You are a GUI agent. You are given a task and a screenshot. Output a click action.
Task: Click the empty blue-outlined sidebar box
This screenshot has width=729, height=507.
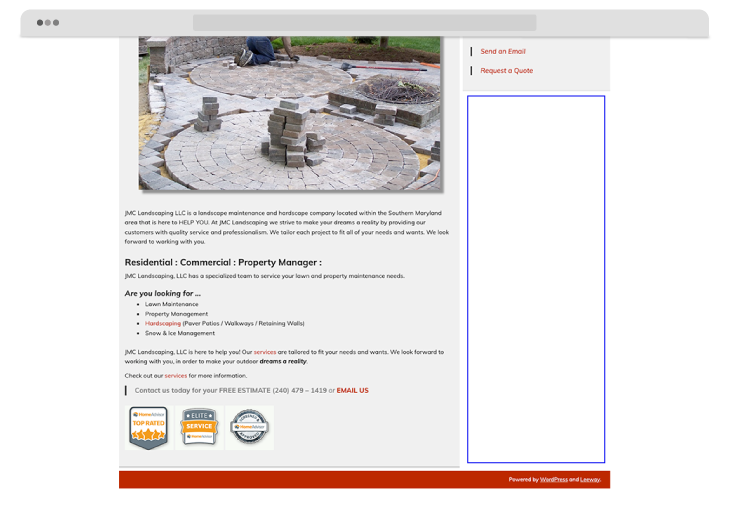[536, 279]
